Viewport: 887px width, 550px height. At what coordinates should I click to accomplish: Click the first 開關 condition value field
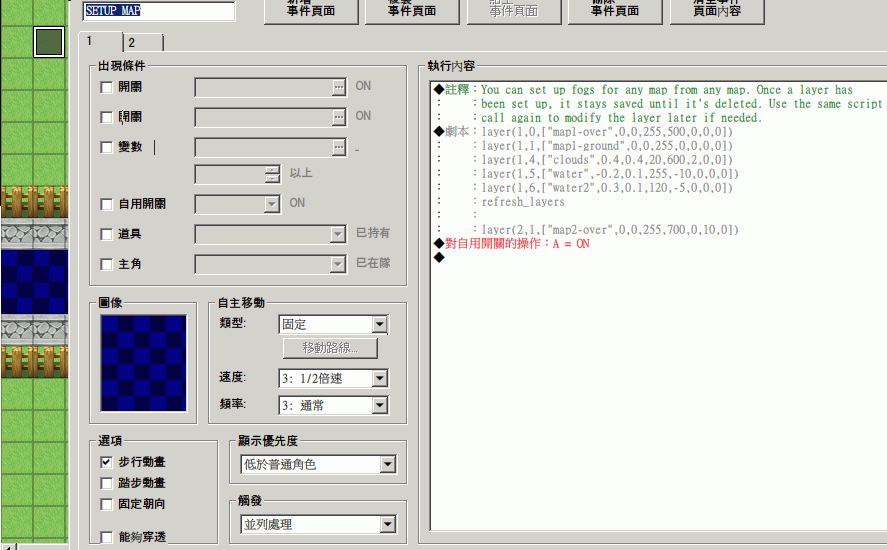[264, 87]
